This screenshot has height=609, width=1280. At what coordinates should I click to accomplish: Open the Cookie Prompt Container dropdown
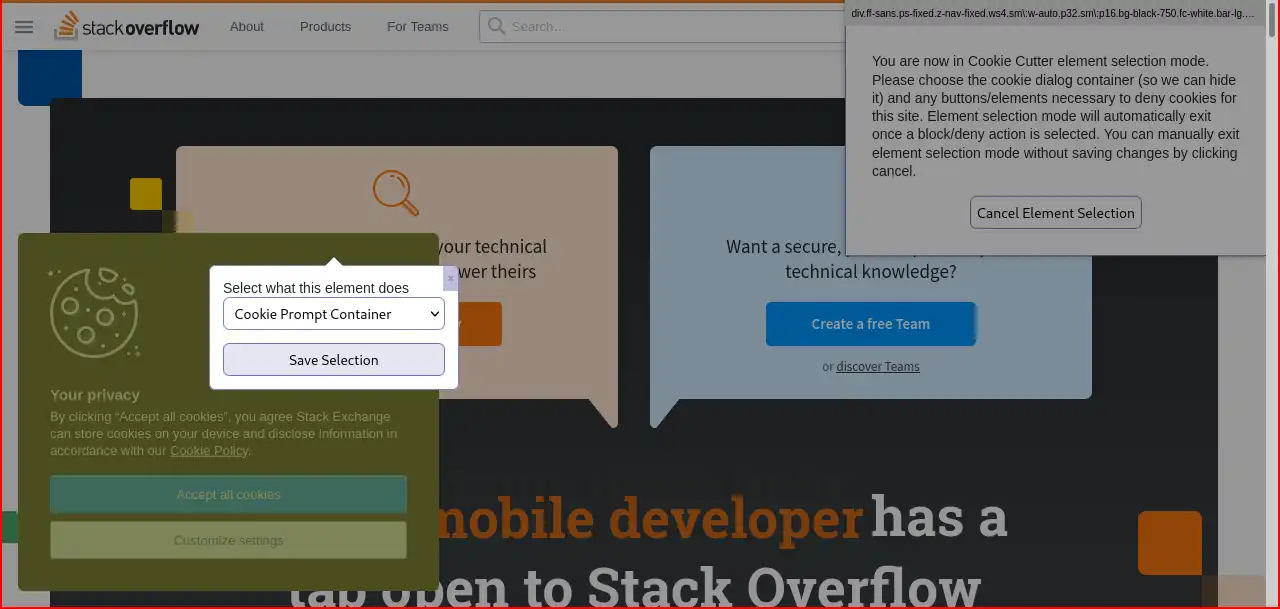coord(334,314)
